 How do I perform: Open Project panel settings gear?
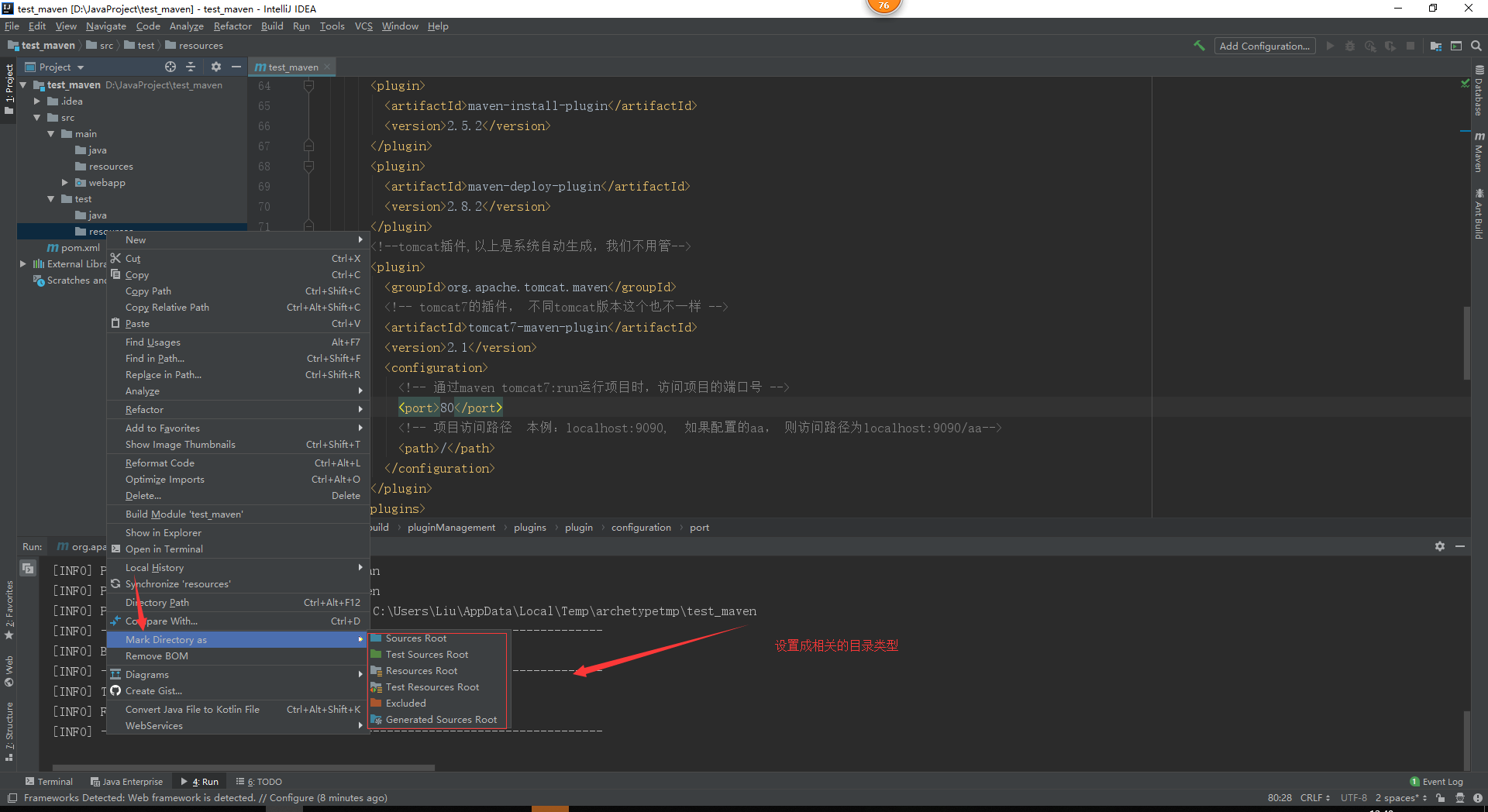216,67
